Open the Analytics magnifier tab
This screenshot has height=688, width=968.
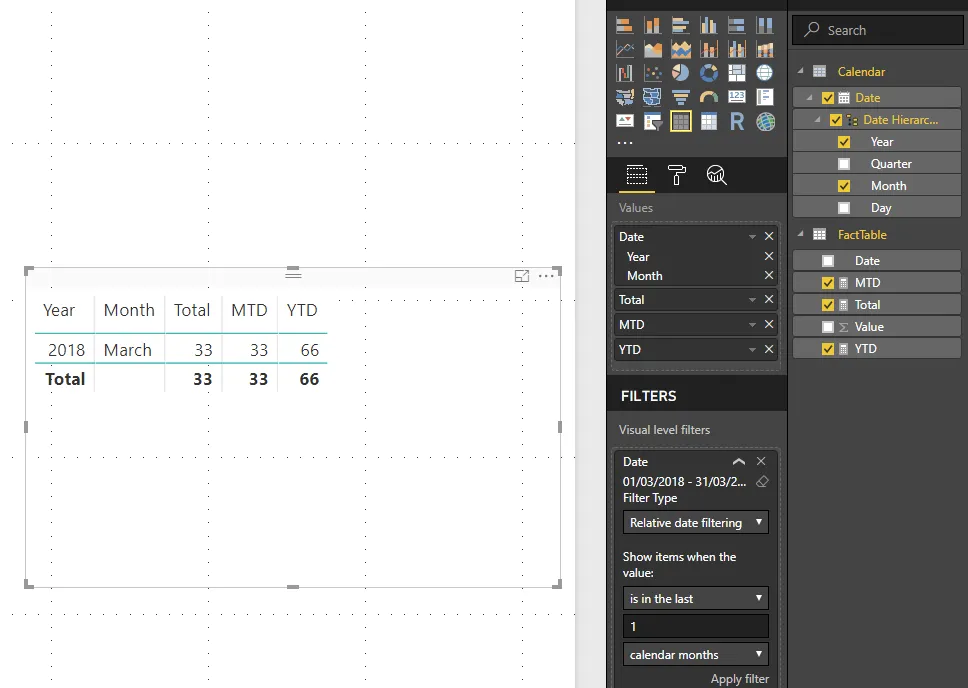pos(716,175)
